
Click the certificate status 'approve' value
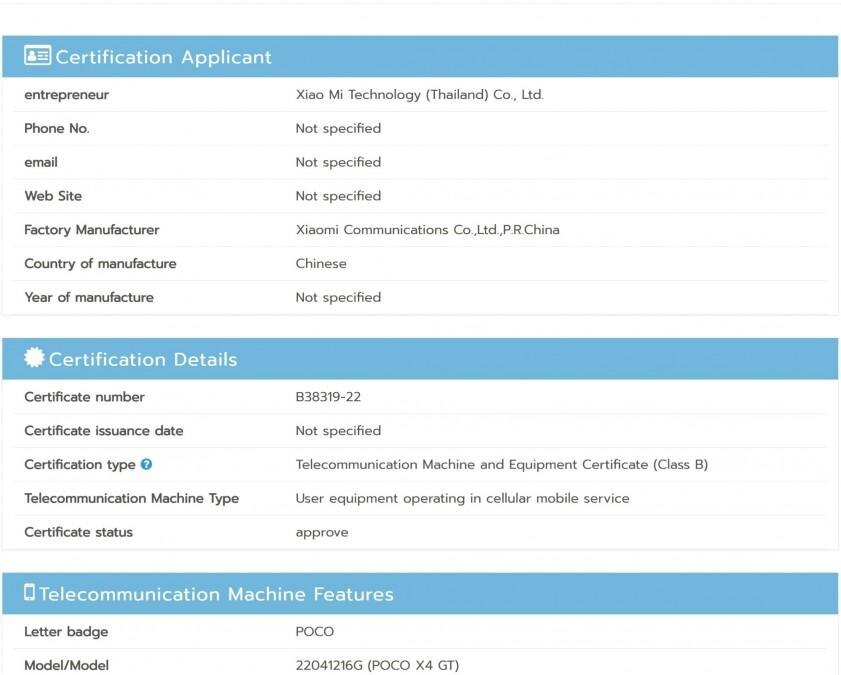click(x=322, y=532)
